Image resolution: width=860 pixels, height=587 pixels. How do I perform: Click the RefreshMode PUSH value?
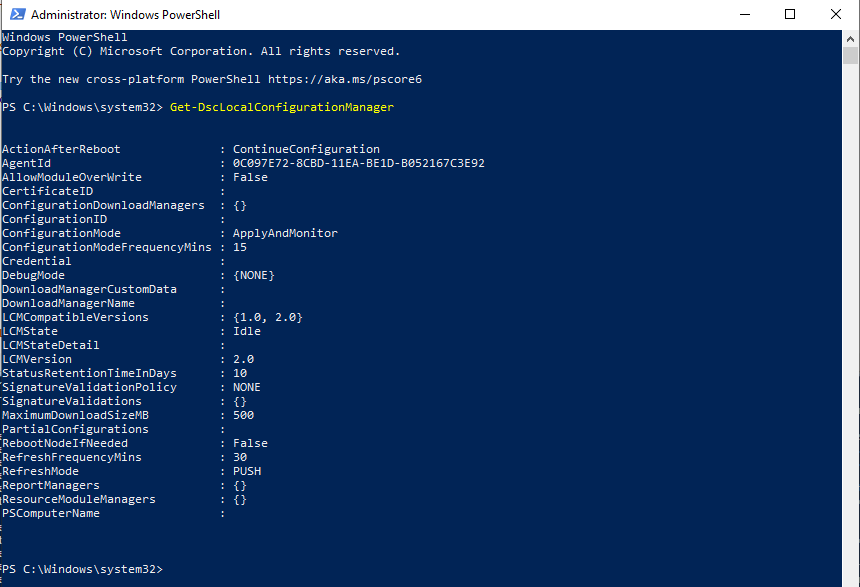click(247, 471)
